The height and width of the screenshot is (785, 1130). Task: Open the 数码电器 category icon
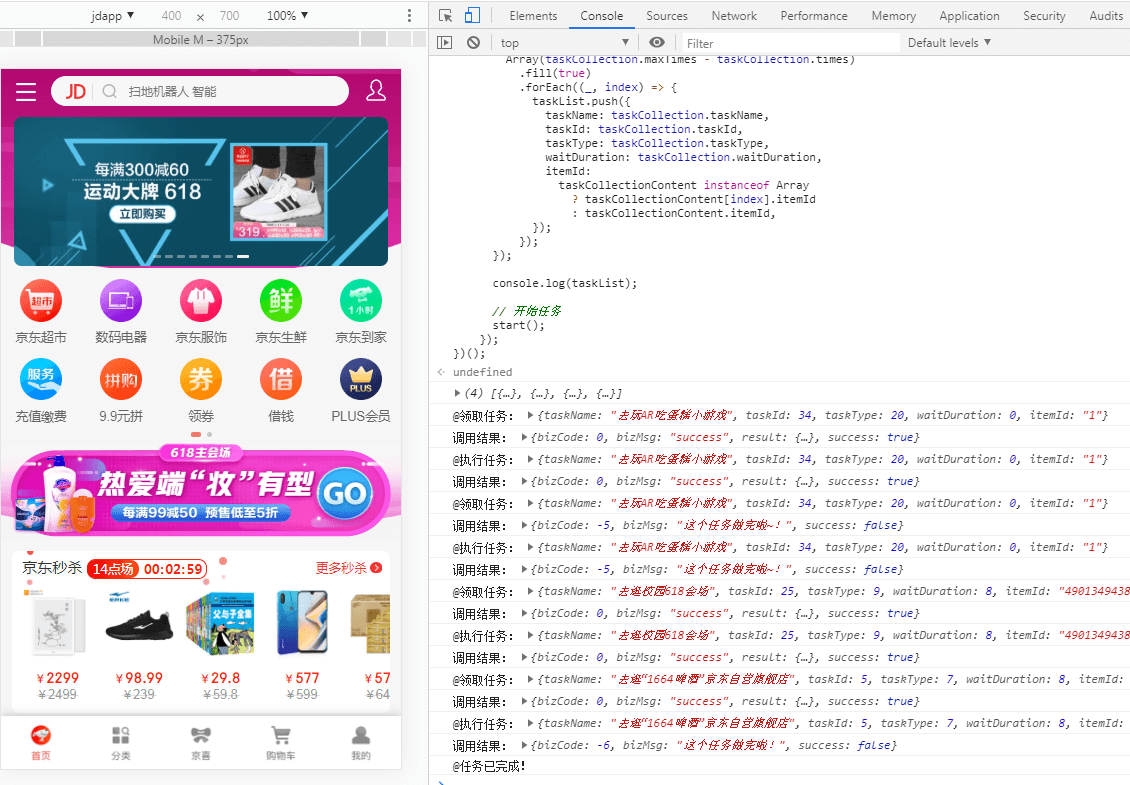click(121, 301)
